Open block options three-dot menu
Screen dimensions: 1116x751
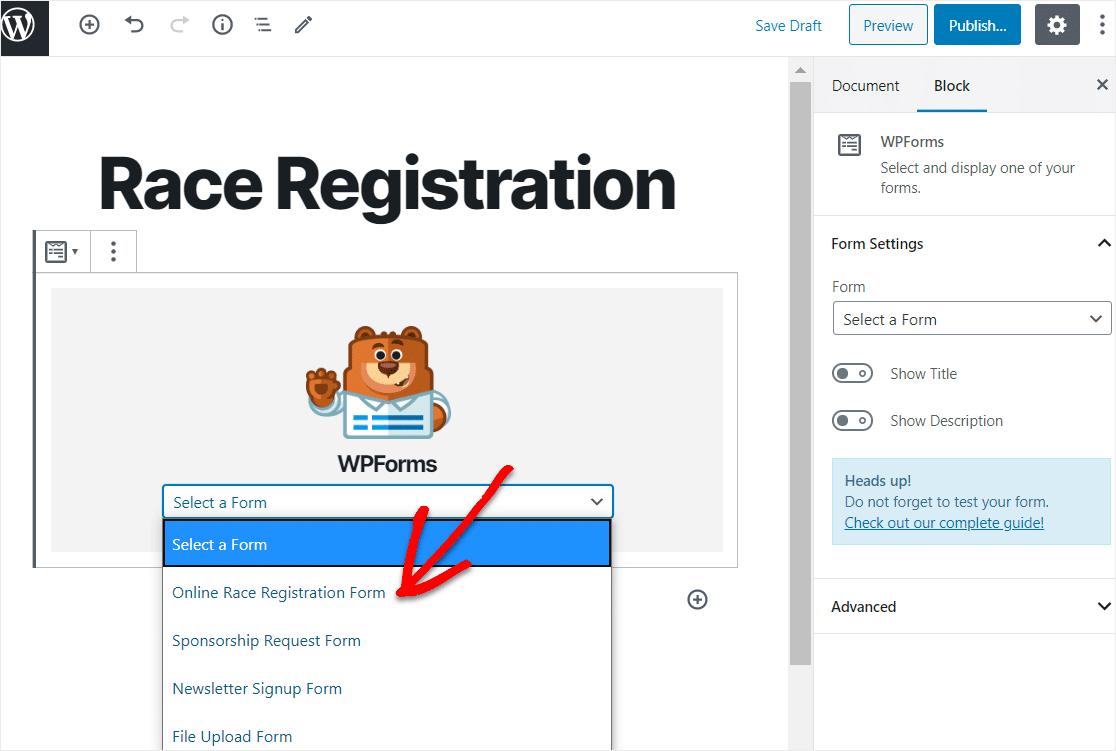(113, 251)
